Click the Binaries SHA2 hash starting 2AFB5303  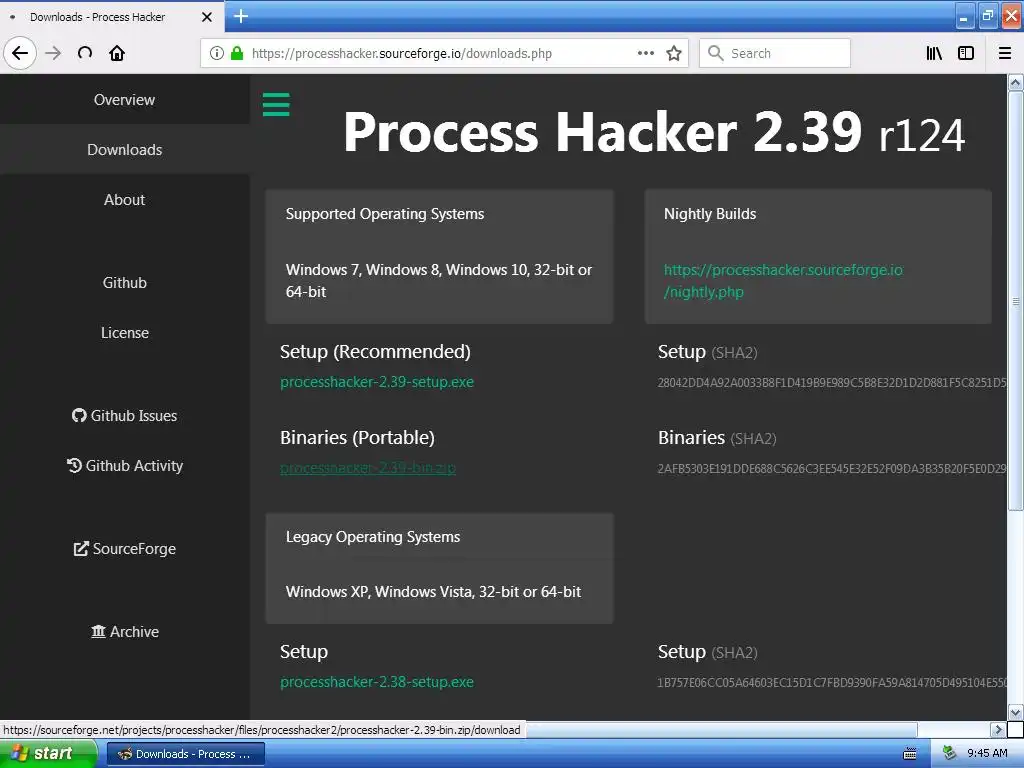[832, 468]
